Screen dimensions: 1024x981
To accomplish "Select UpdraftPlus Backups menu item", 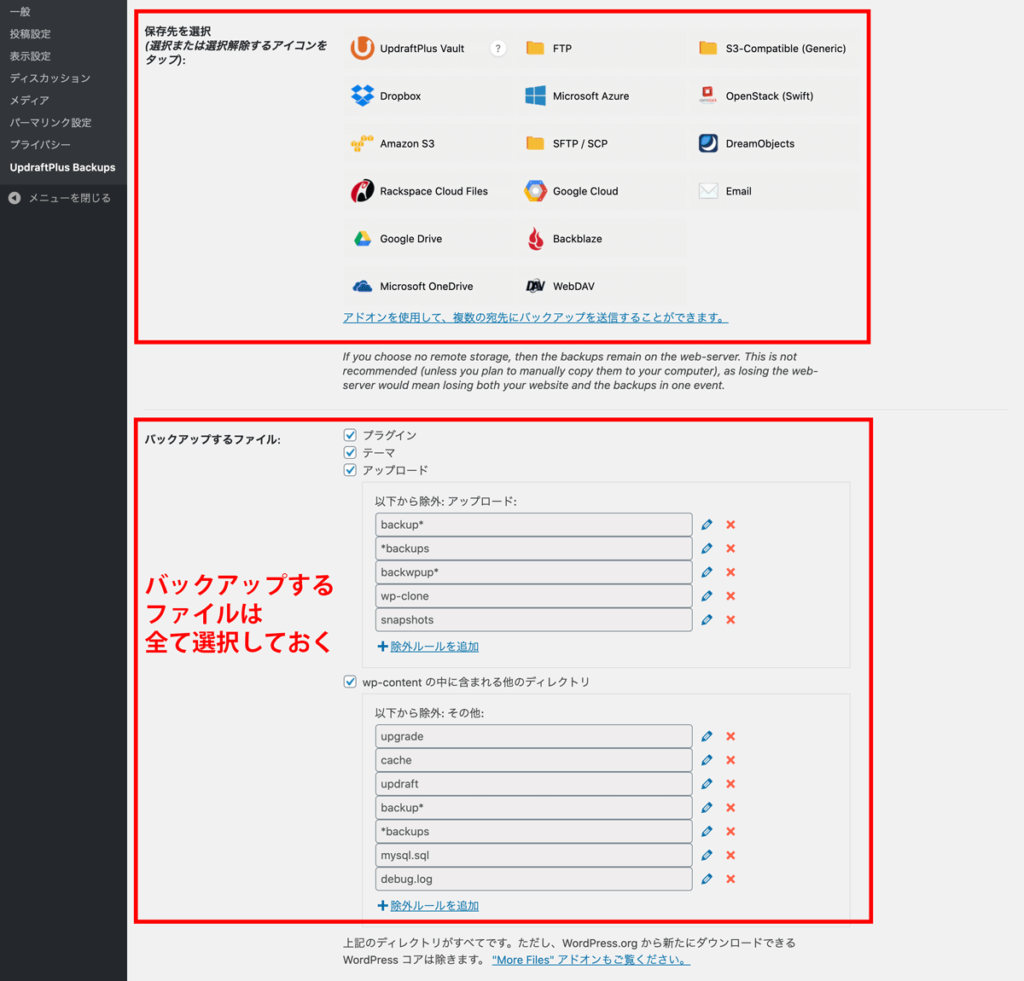I will 63,167.
